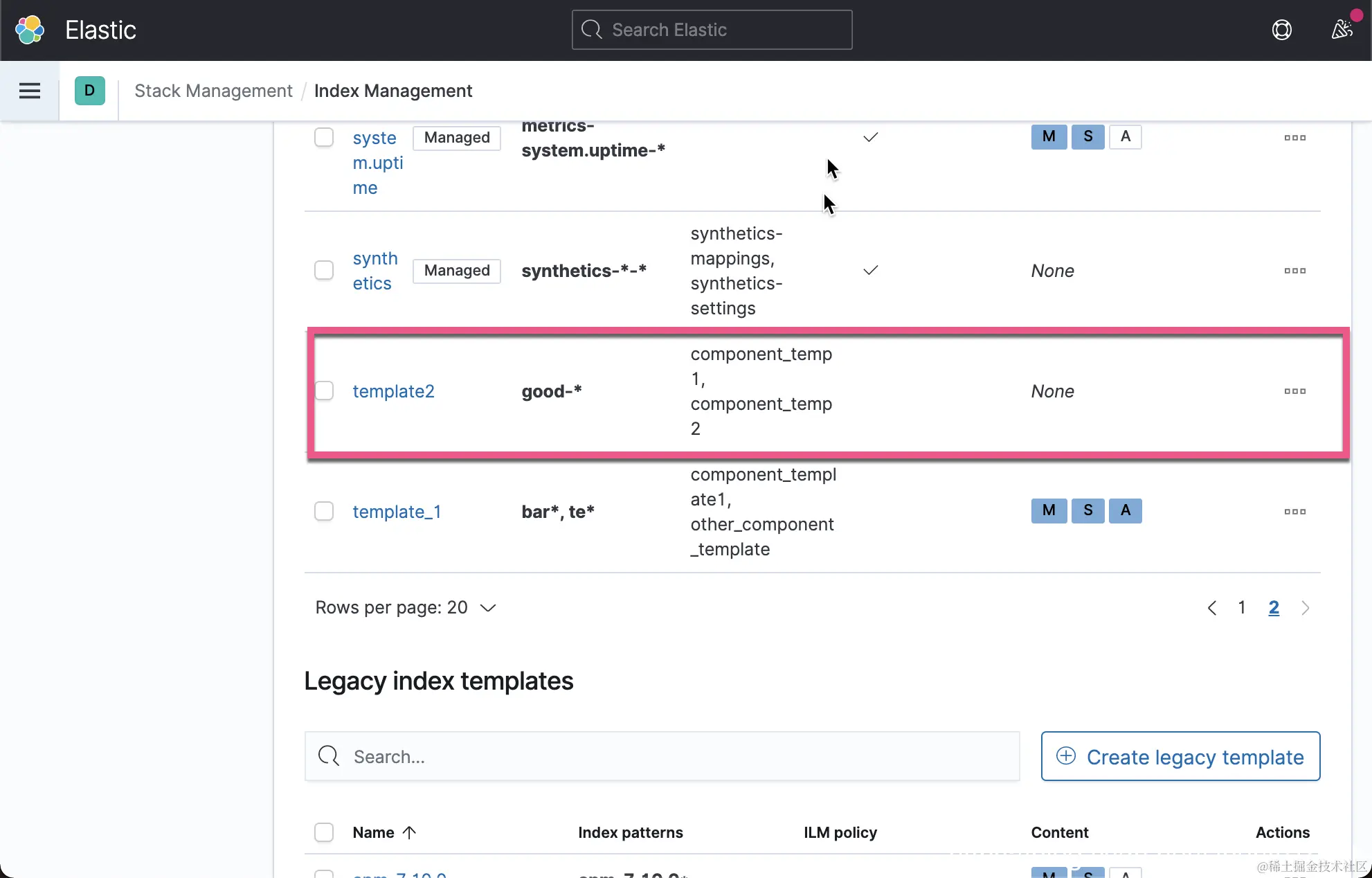Open the hamburger navigation menu

[29, 91]
